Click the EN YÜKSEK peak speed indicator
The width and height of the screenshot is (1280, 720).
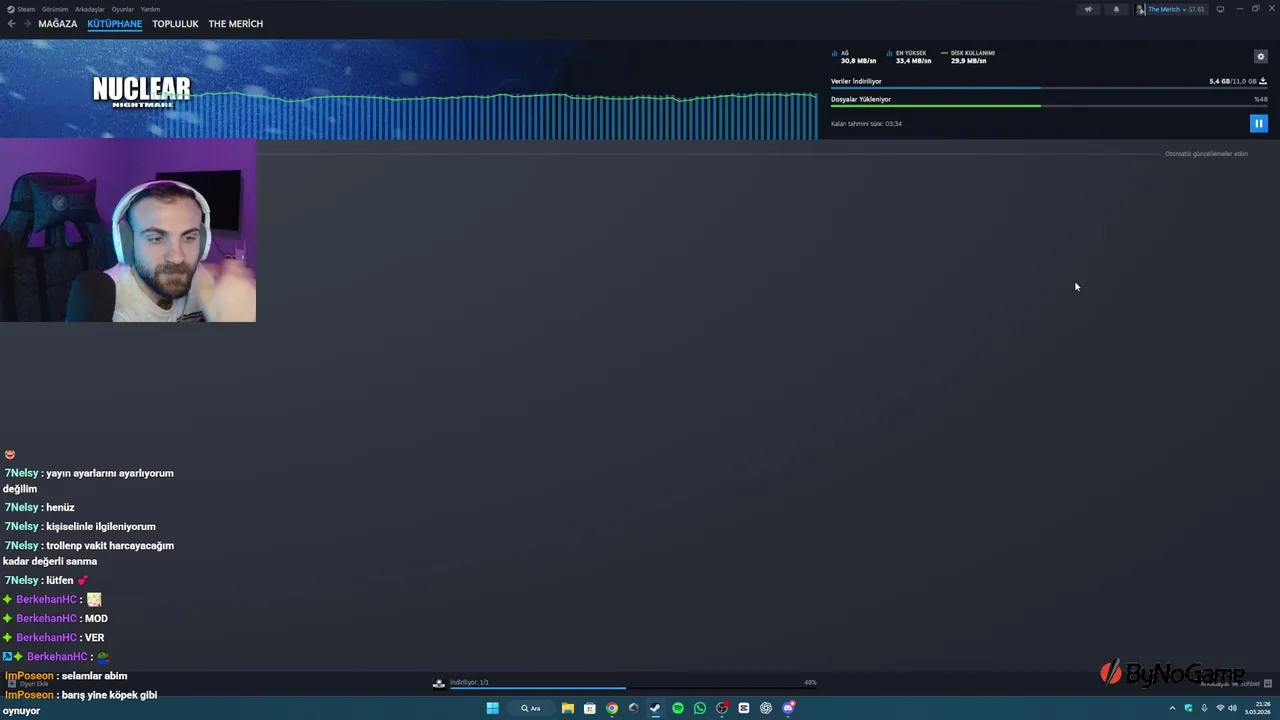[909, 57]
